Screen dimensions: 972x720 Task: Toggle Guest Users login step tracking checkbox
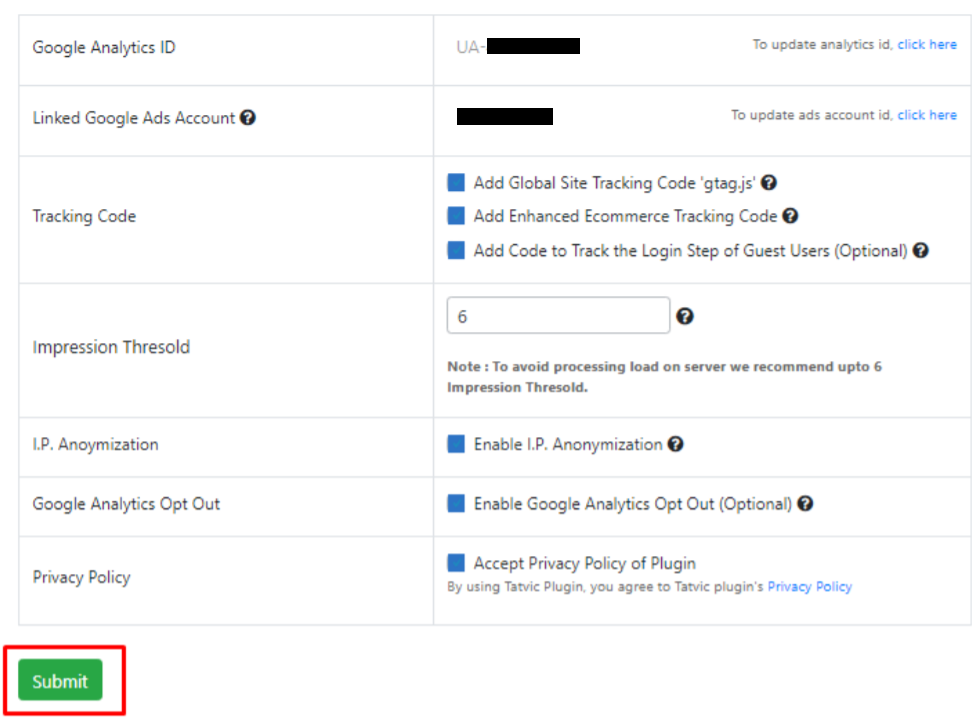(x=456, y=251)
